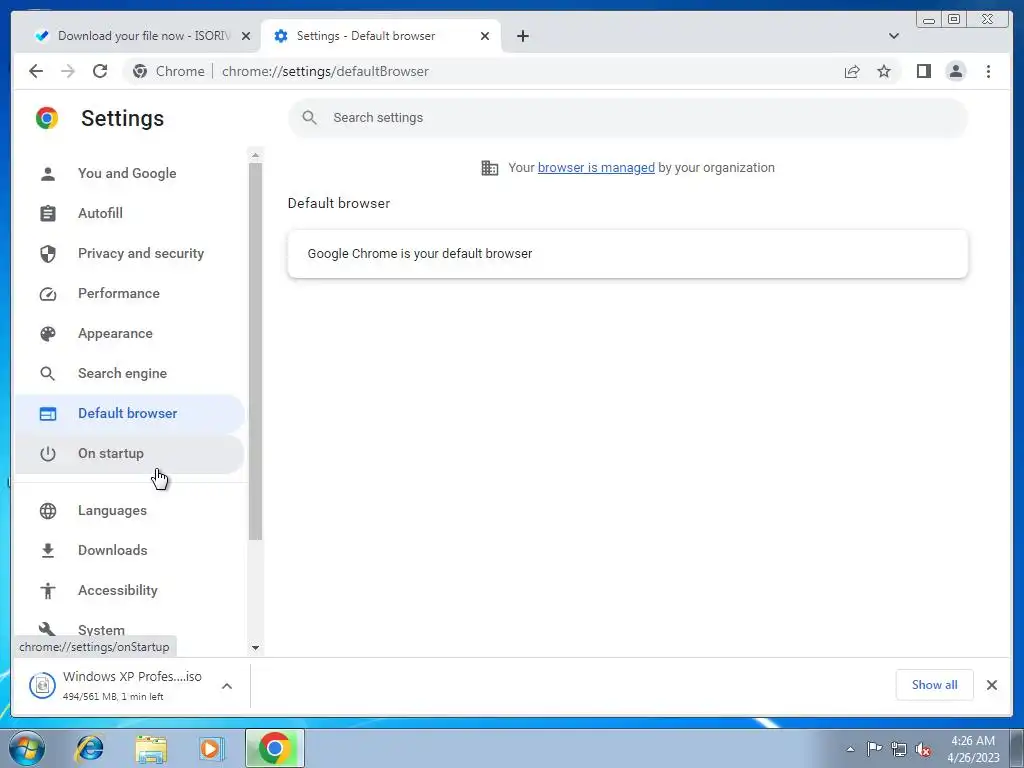Click the download arrow icon beside Downloads
The height and width of the screenshot is (768, 1024).
coord(48,551)
